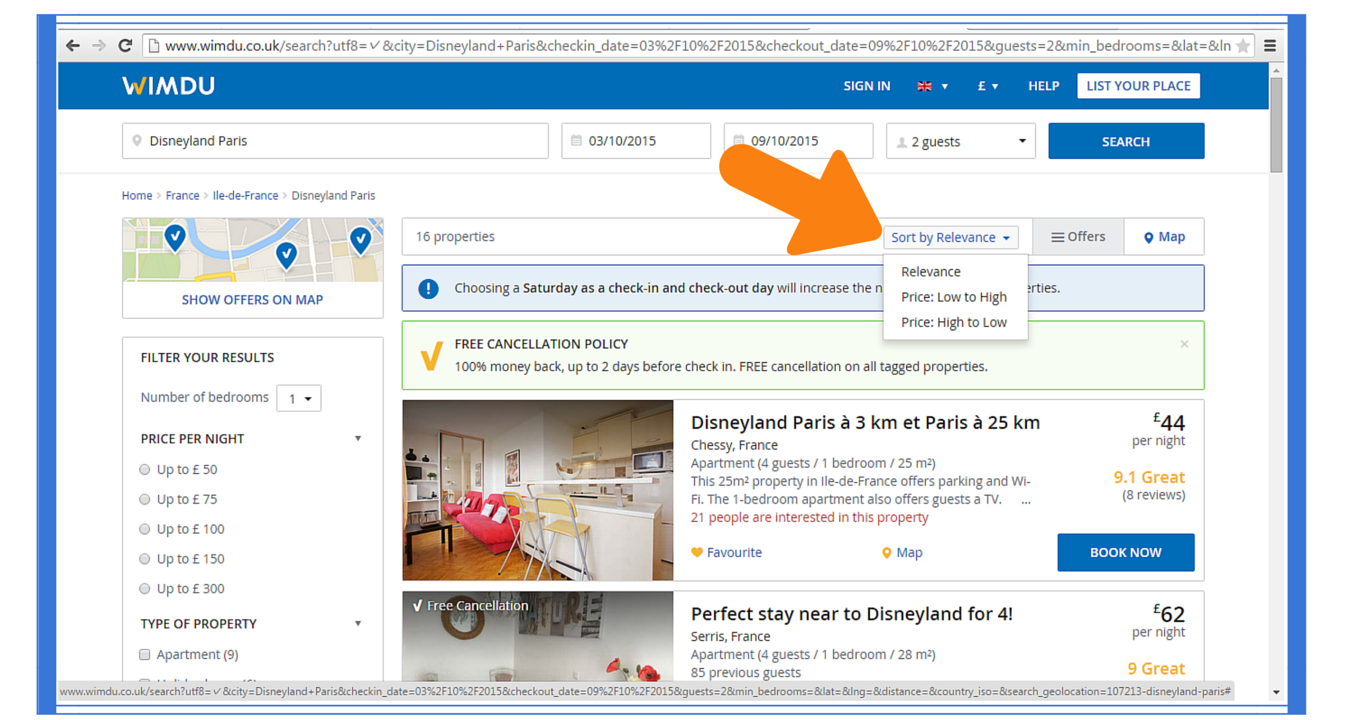Screen dimensions: 1350x720
Task: Open the check-in date 03/10/2015 field
Action: point(636,141)
